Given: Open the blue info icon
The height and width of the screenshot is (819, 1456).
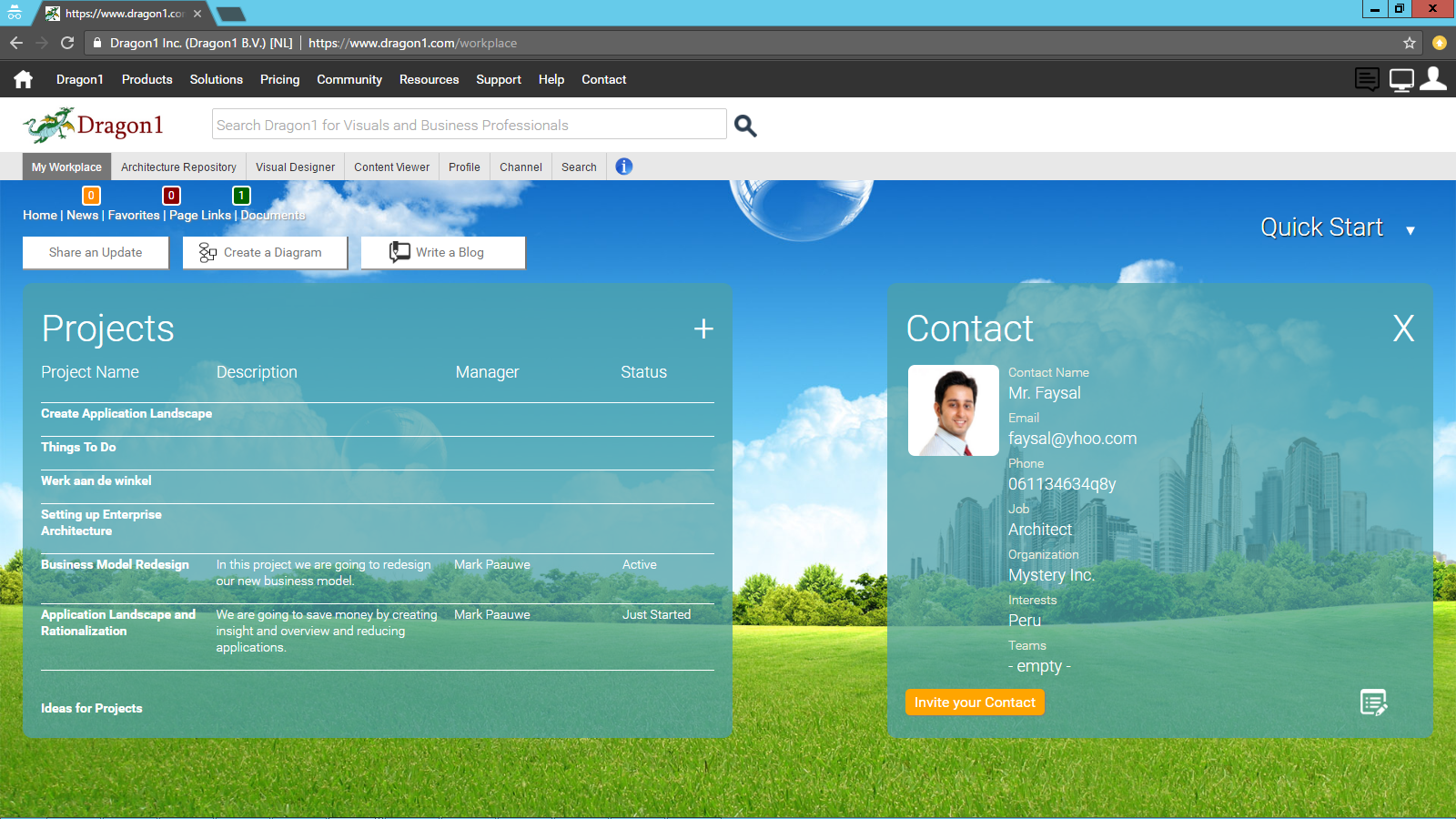Looking at the screenshot, I should 623,167.
